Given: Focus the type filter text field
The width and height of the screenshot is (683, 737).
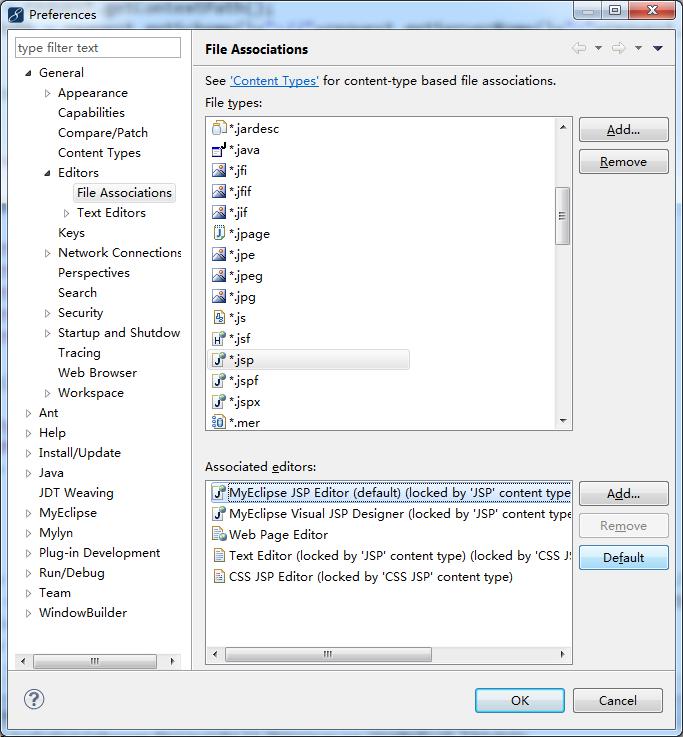Looking at the screenshot, I should pos(98,47).
